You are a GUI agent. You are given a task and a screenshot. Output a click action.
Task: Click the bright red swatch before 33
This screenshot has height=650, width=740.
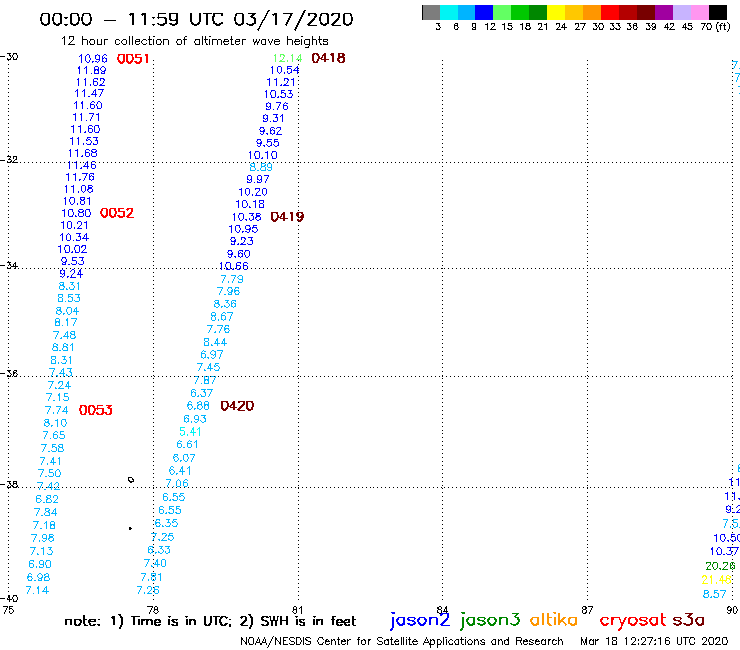[610, 12]
